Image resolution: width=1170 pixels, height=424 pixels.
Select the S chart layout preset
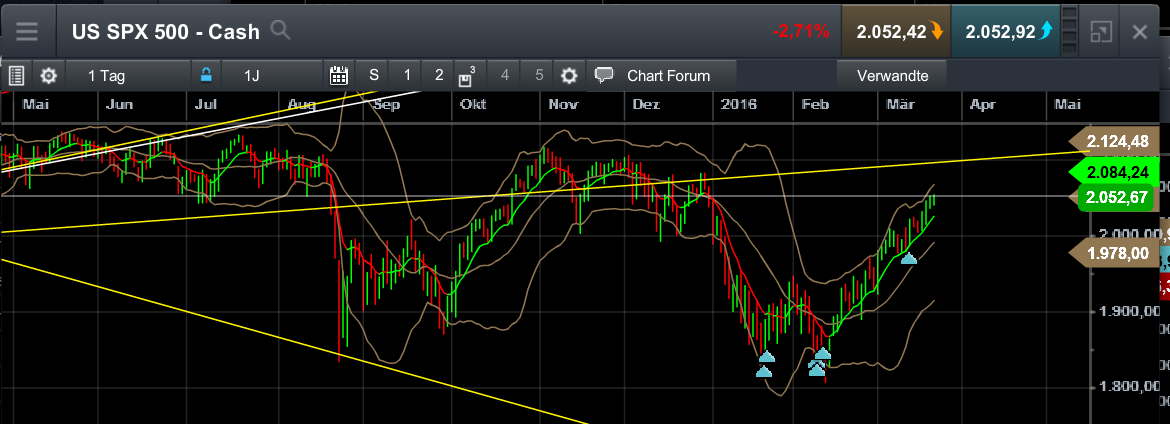click(x=374, y=75)
